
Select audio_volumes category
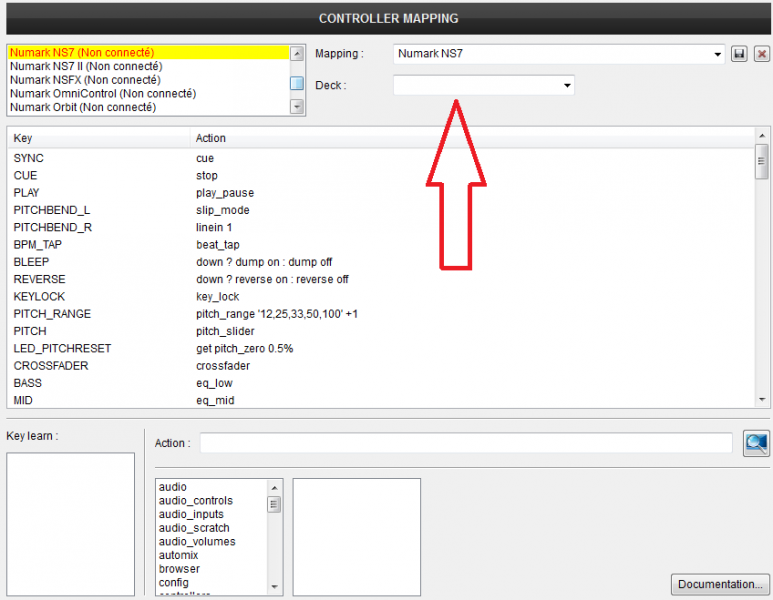(211, 541)
